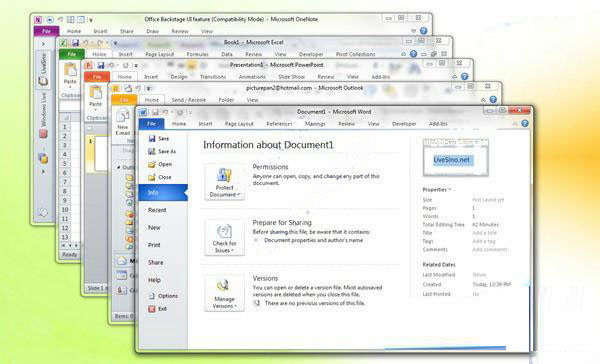Click Outlook New E-mail icon
The image size is (600, 364).
(123, 116)
